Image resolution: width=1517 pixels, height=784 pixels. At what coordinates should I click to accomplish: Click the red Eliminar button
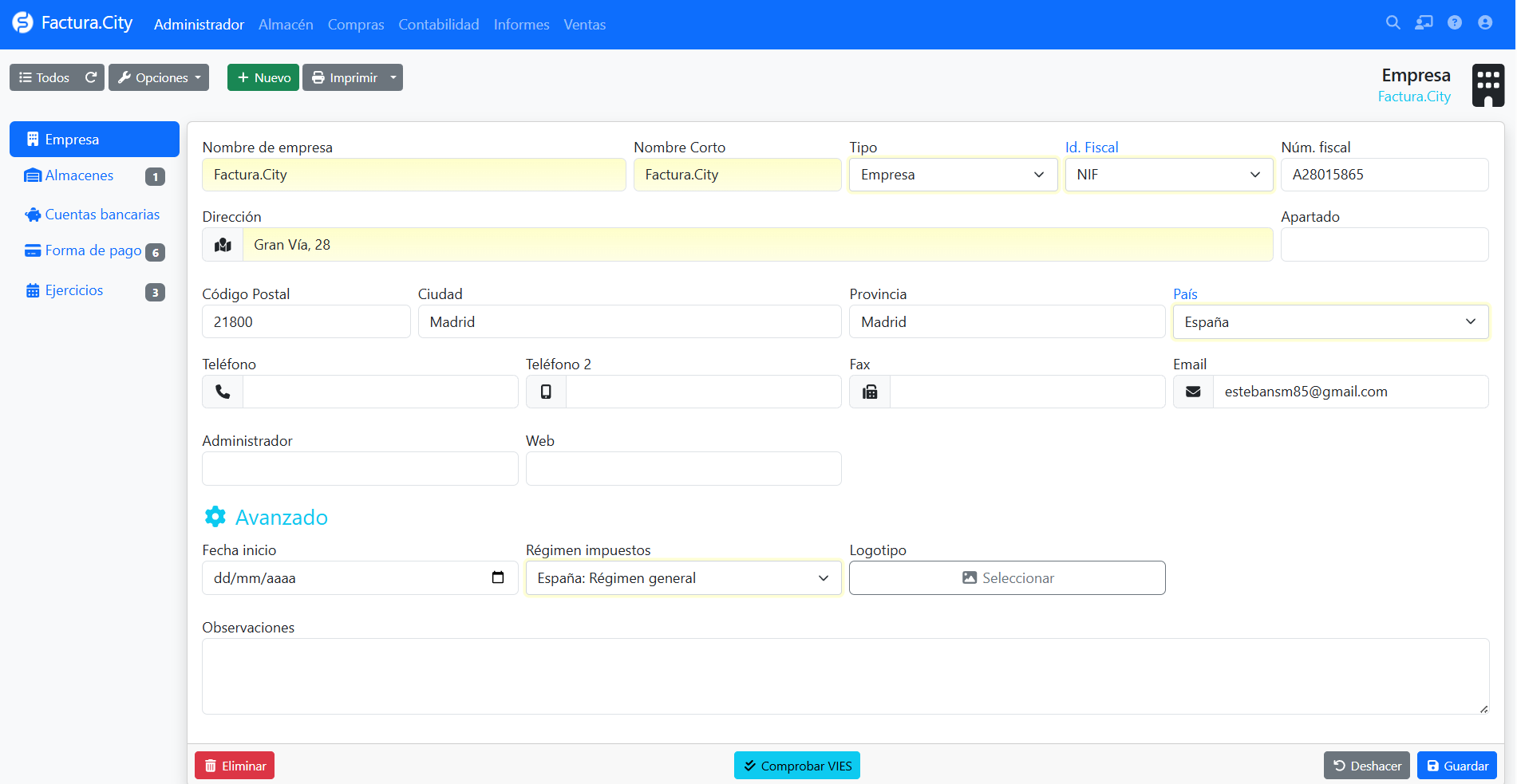pyautogui.click(x=235, y=766)
